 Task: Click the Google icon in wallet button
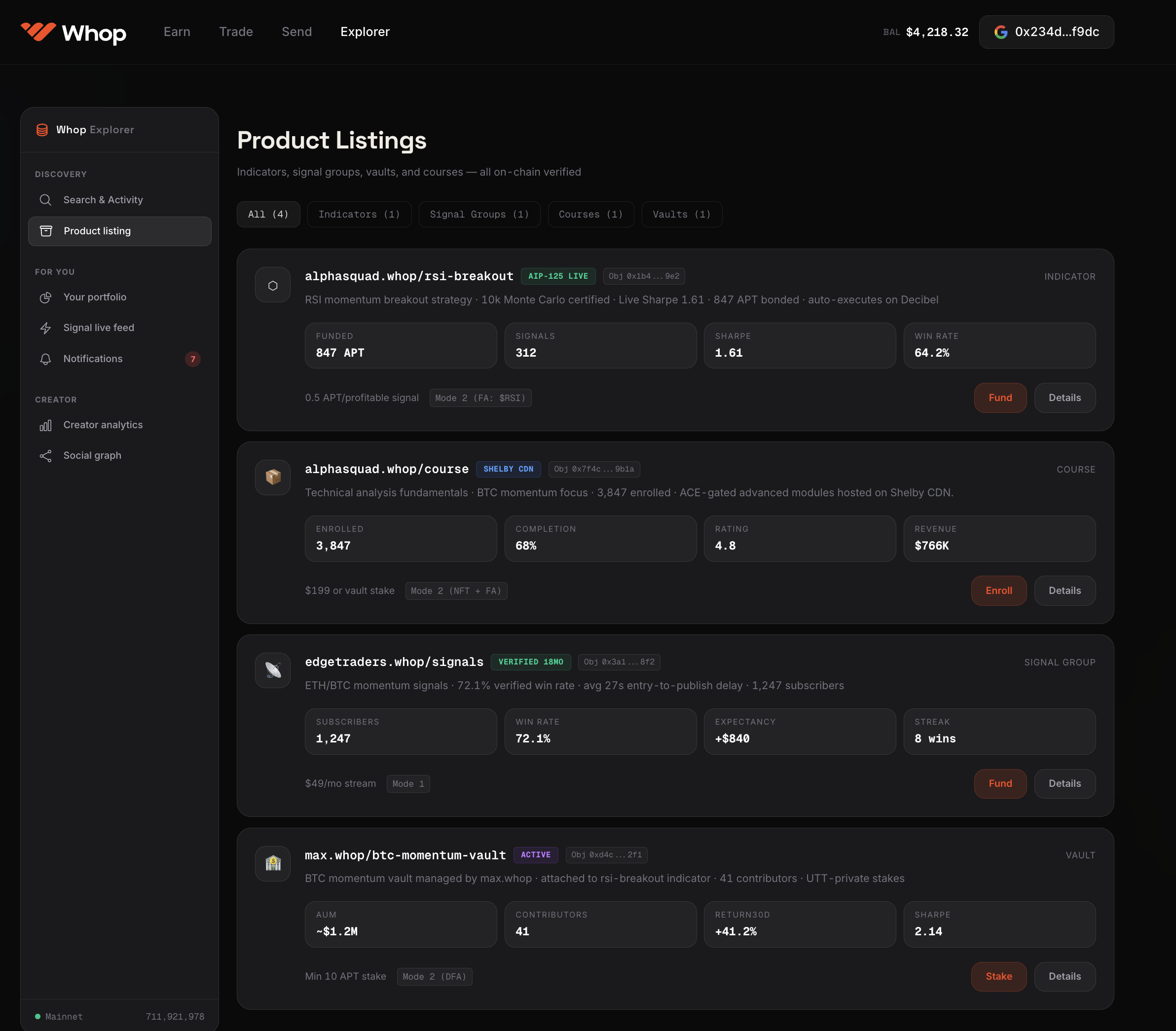tap(1000, 32)
